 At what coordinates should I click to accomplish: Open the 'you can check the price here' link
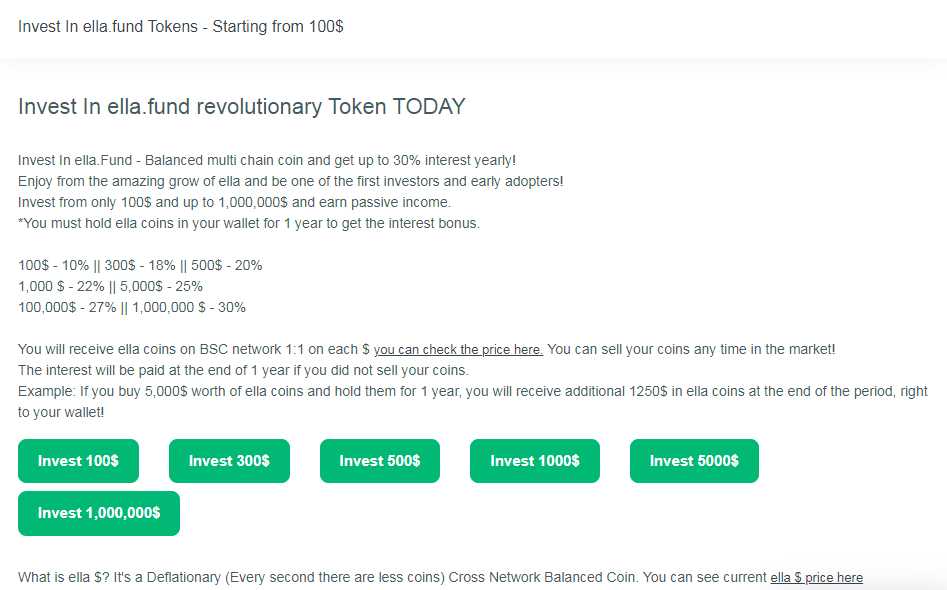pos(458,350)
